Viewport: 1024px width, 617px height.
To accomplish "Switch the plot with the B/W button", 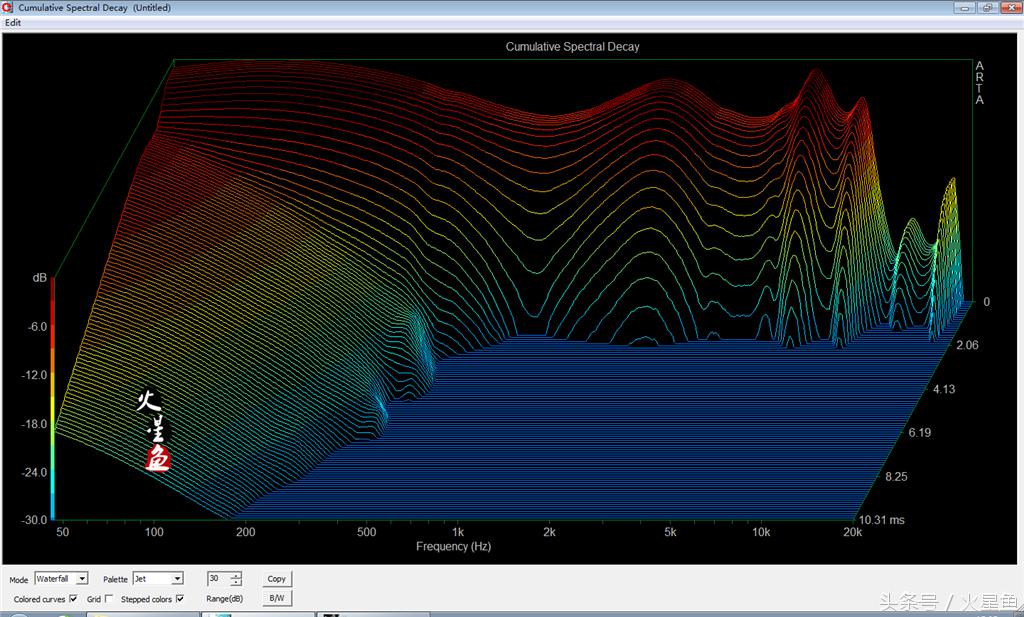I will click(x=276, y=598).
